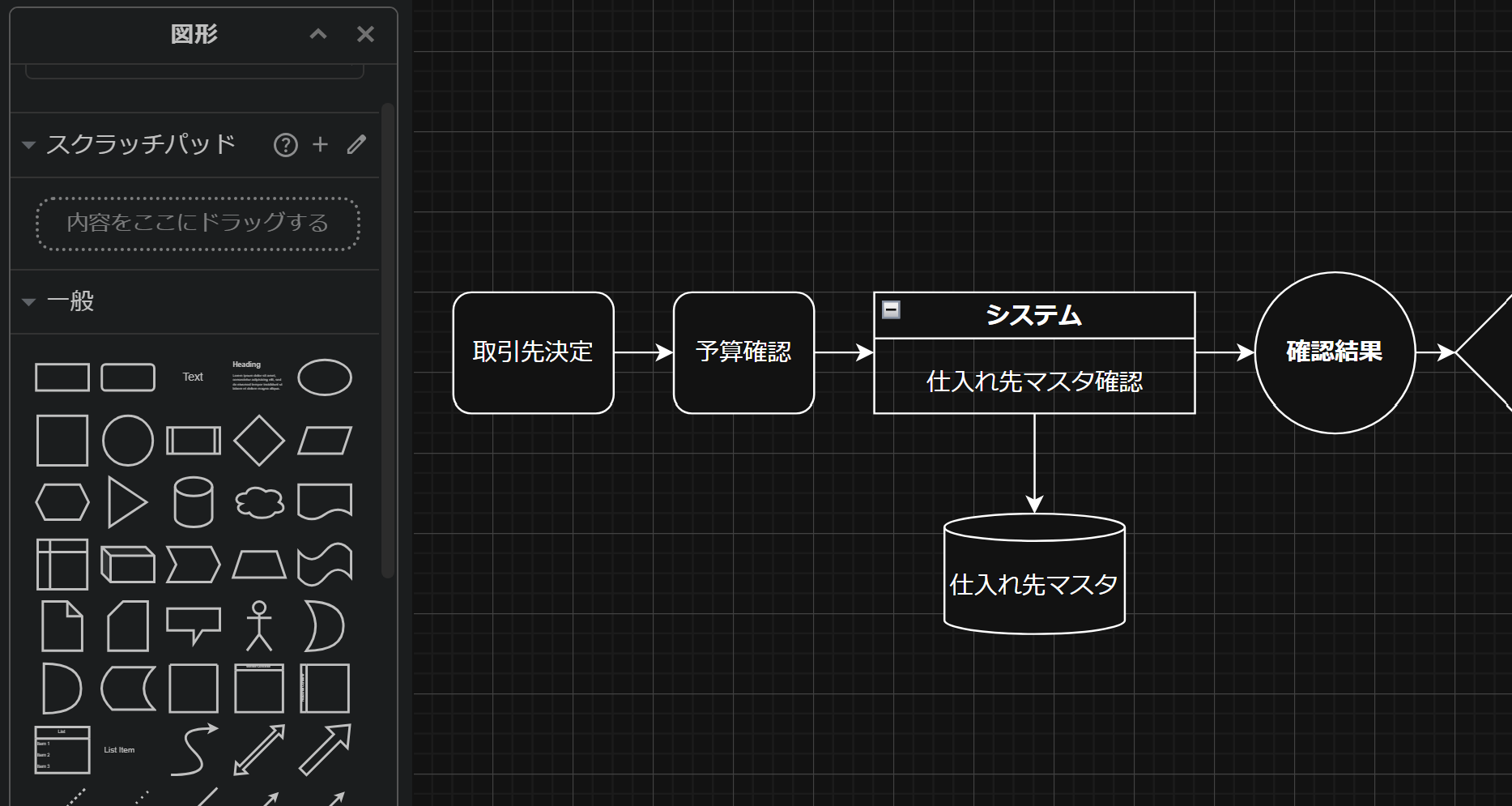Choose the Hexagon shape

[62, 502]
